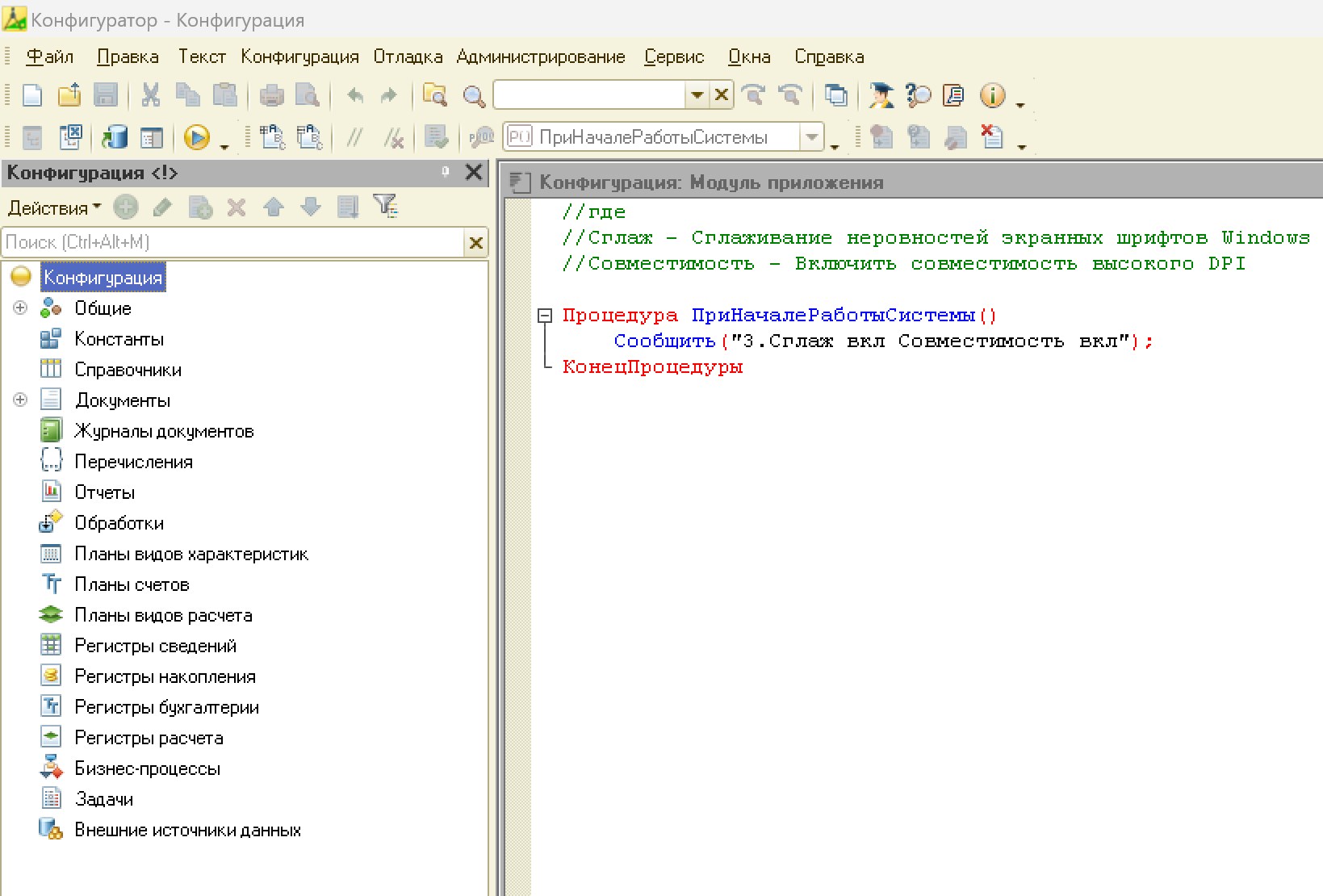
Task: Open the Окна menu
Action: 749,57
